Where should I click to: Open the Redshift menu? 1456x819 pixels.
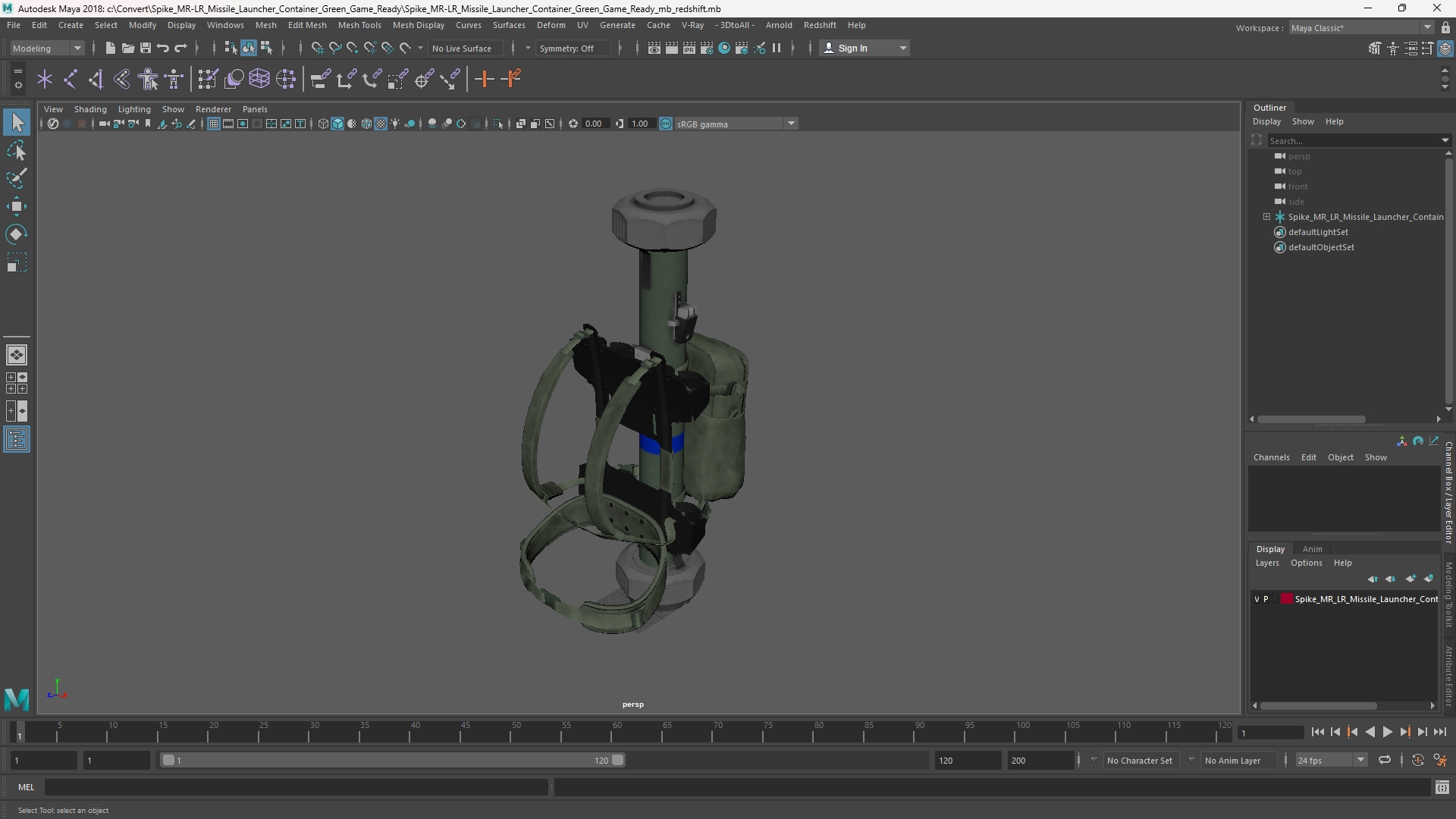click(820, 25)
